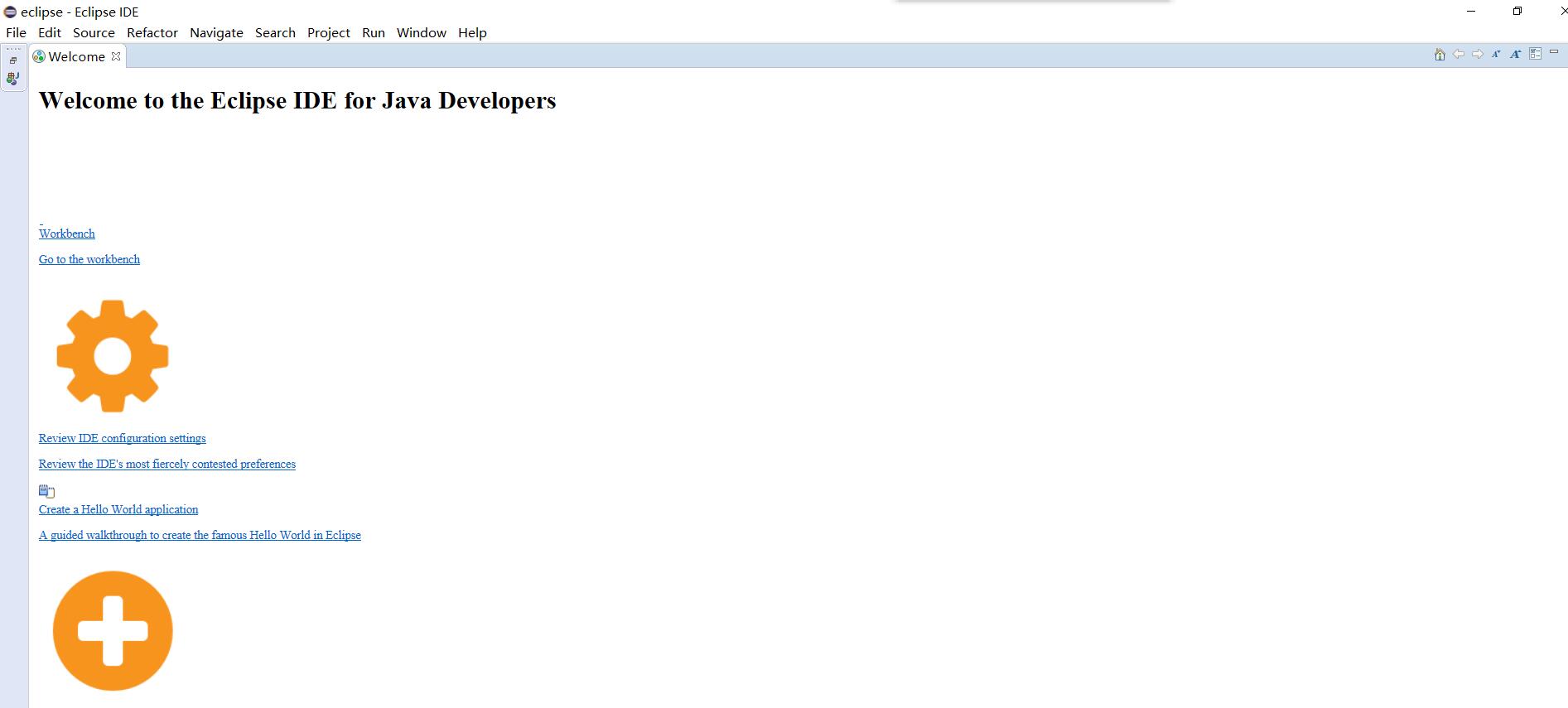Click the guided walkthrough Hello World link
This screenshot has height=708, width=1568.
tap(200, 535)
